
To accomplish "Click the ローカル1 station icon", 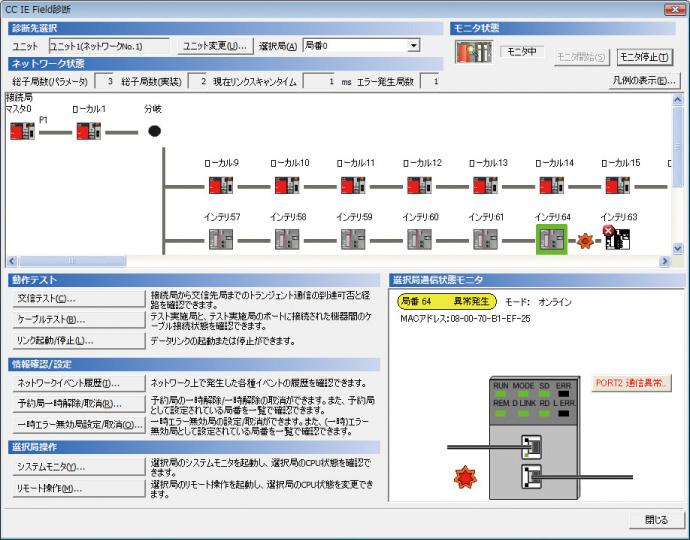I will pyautogui.click(x=89, y=130).
